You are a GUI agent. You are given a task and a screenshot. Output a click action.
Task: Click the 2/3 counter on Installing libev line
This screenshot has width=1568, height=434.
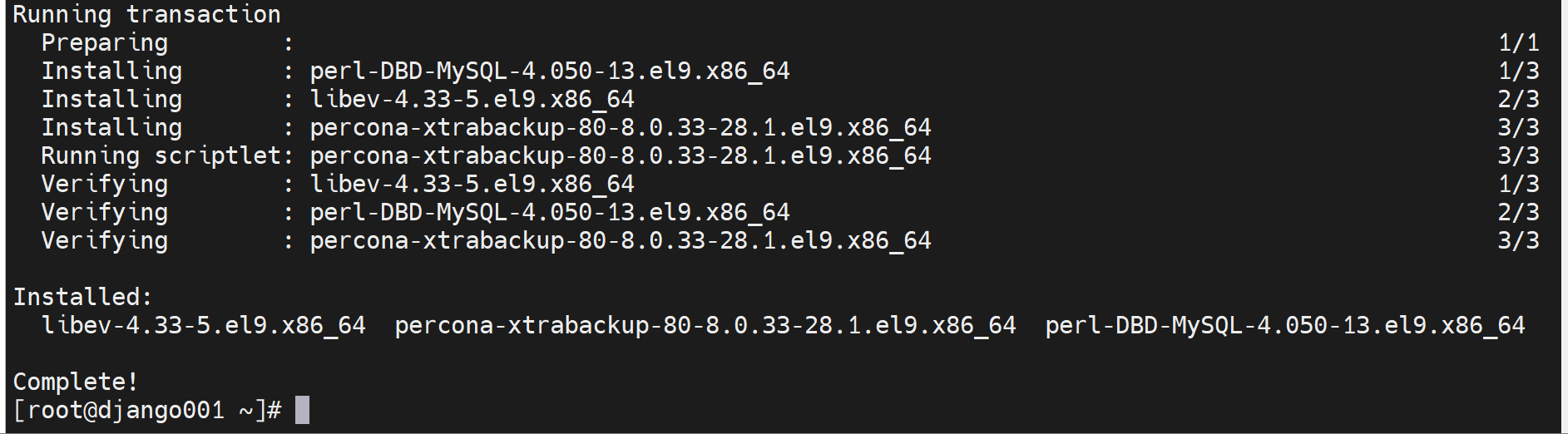(1518, 99)
